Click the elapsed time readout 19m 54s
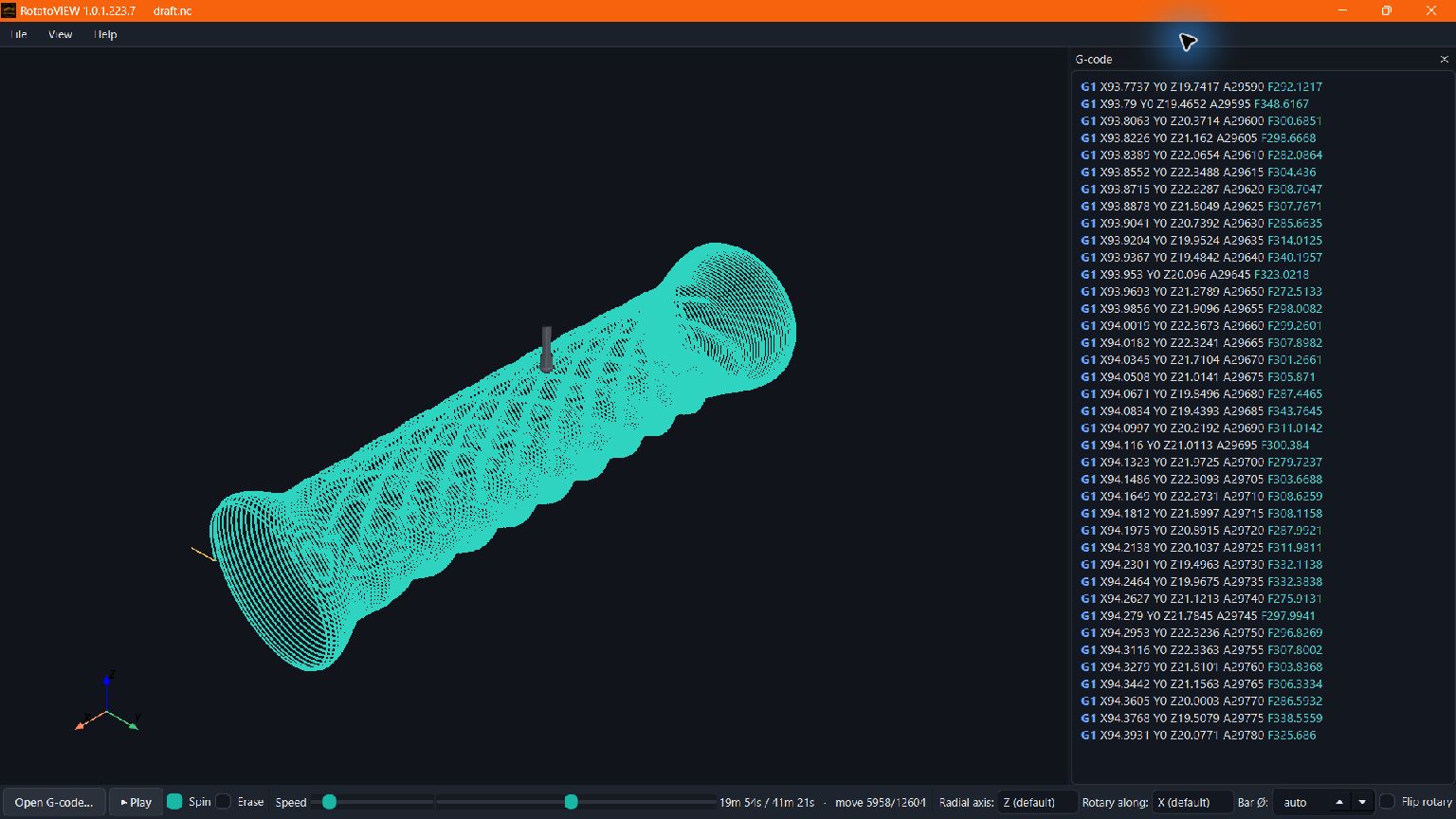 740,802
